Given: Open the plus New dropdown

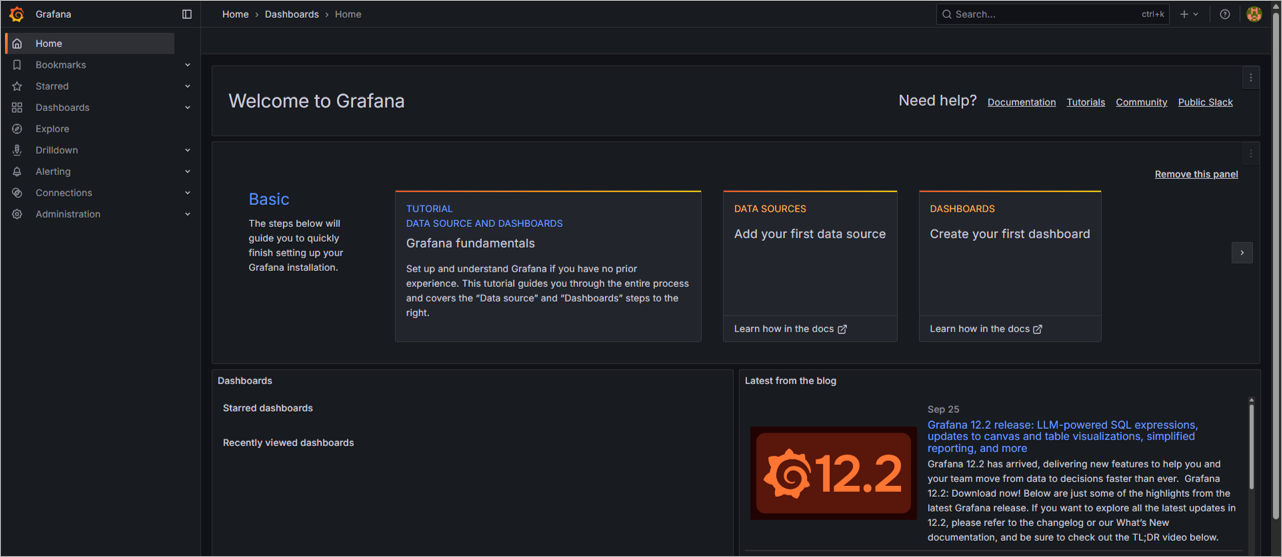Looking at the screenshot, I should pyautogui.click(x=1188, y=14).
